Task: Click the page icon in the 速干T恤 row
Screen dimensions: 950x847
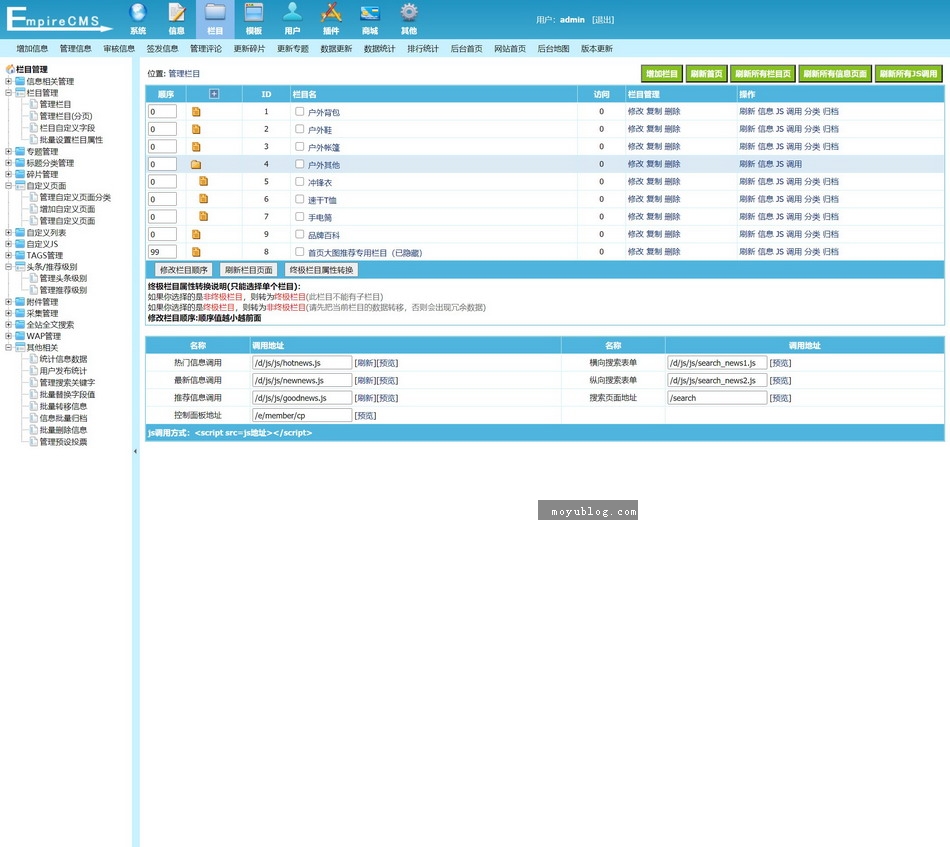Action: 204,199
